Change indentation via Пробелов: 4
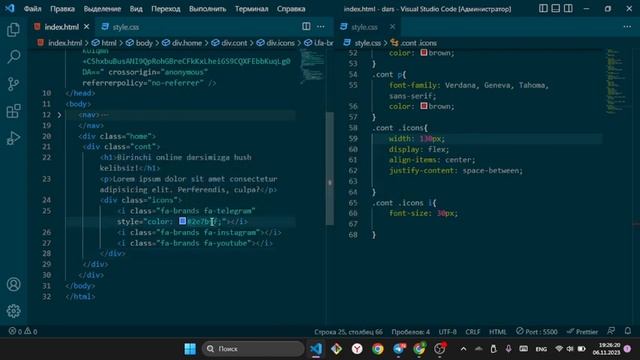Image resolution: width=640 pixels, height=360 pixels. click(x=411, y=332)
